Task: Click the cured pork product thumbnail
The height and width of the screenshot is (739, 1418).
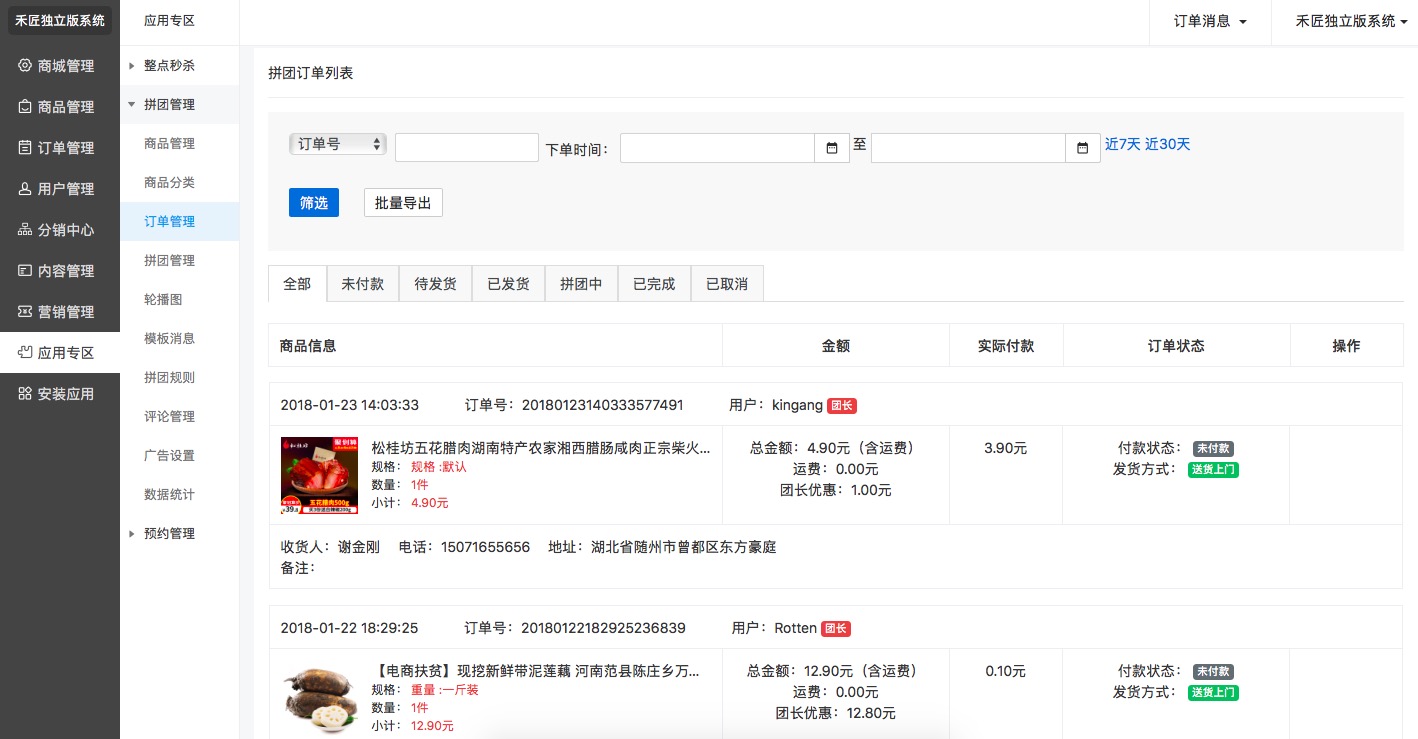Action: pos(320,476)
